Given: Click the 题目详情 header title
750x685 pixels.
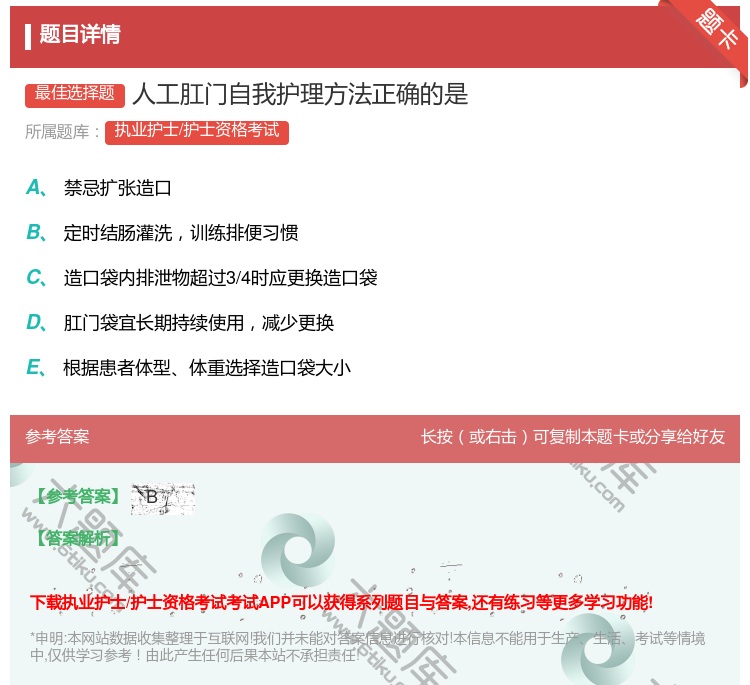Looking at the screenshot, I should point(79,34).
